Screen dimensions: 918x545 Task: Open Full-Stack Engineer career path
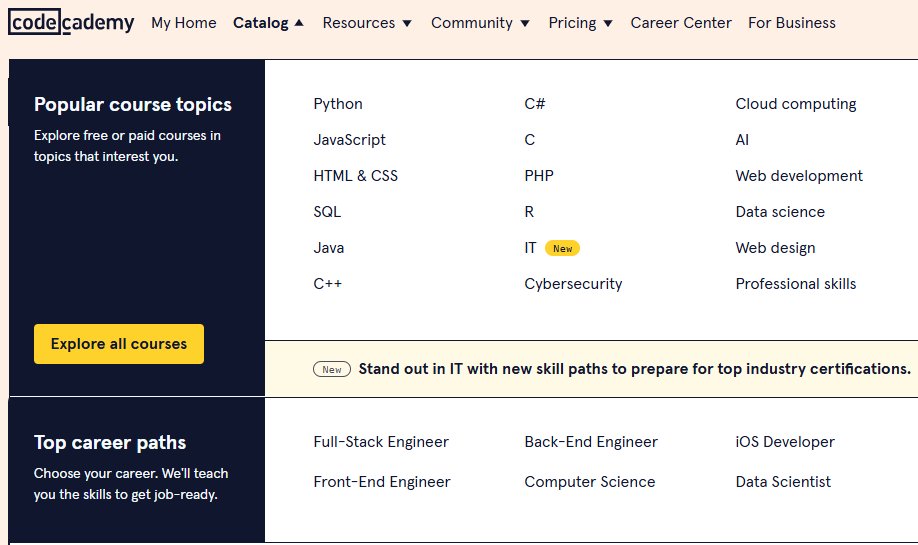click(x=381, y=441)
